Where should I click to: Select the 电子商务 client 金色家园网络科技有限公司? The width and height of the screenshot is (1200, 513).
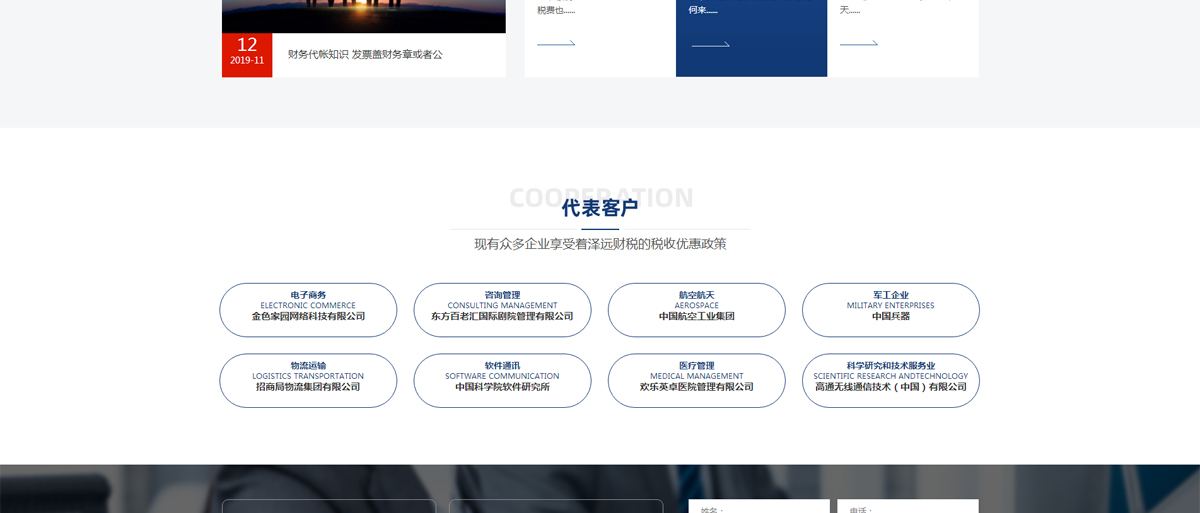[308, 310]
